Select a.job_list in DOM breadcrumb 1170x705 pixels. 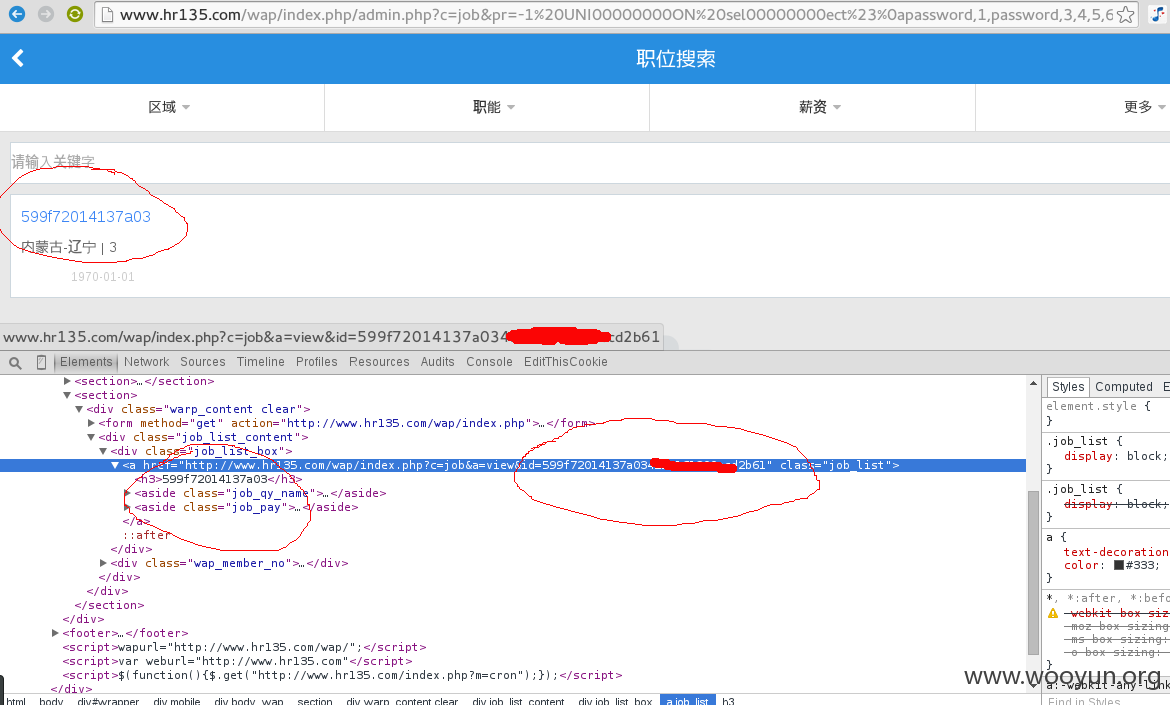tap(687, 701)
